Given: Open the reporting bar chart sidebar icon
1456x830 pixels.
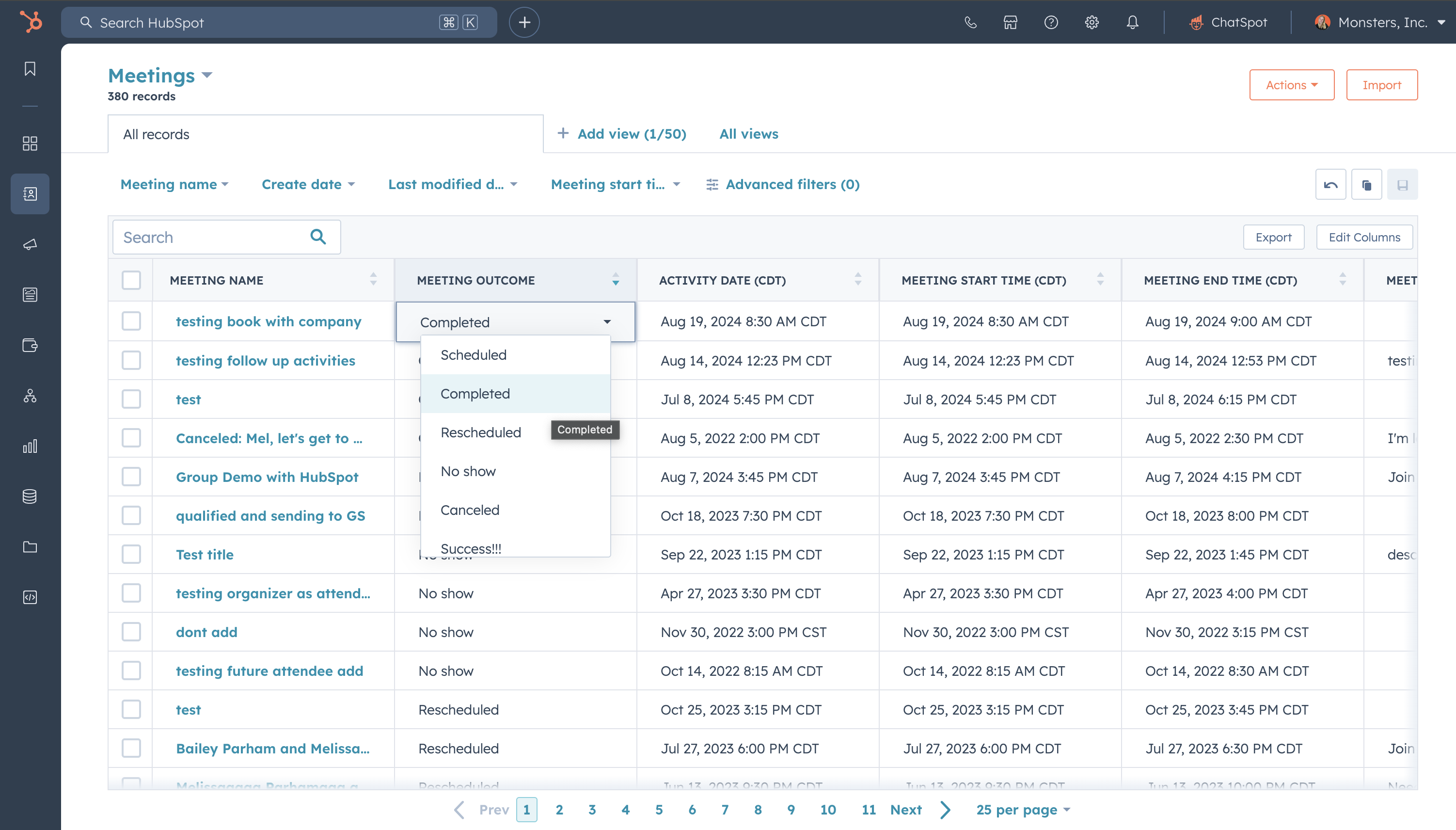Looking at the screenshot, I should 30,446.
